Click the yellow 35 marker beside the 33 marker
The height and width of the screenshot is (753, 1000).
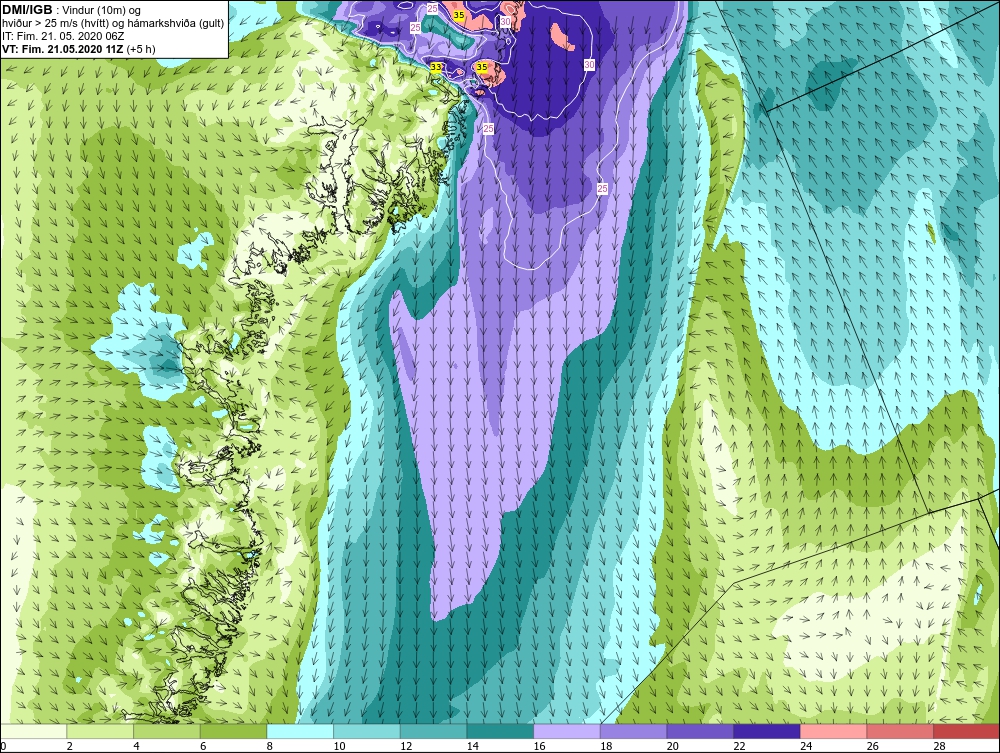point(482,67)
